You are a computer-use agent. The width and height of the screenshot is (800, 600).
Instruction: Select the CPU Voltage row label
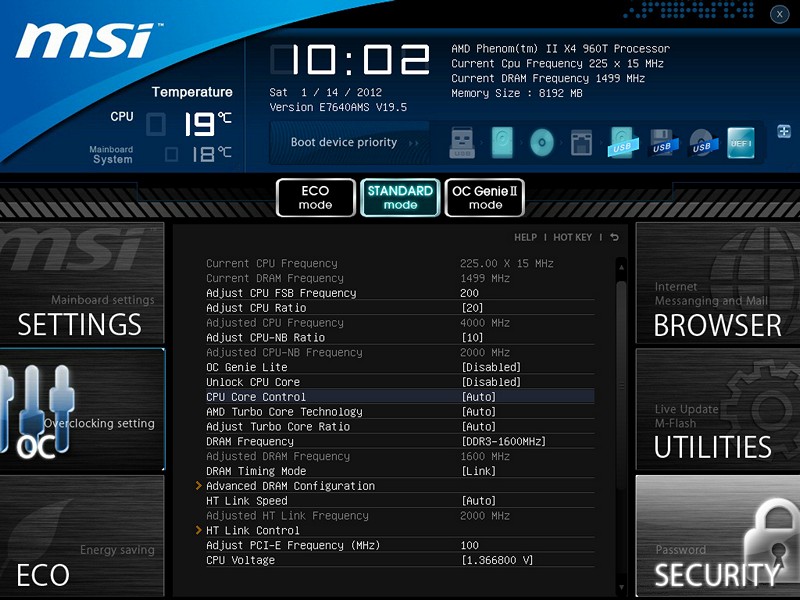[x=240, y=560]
